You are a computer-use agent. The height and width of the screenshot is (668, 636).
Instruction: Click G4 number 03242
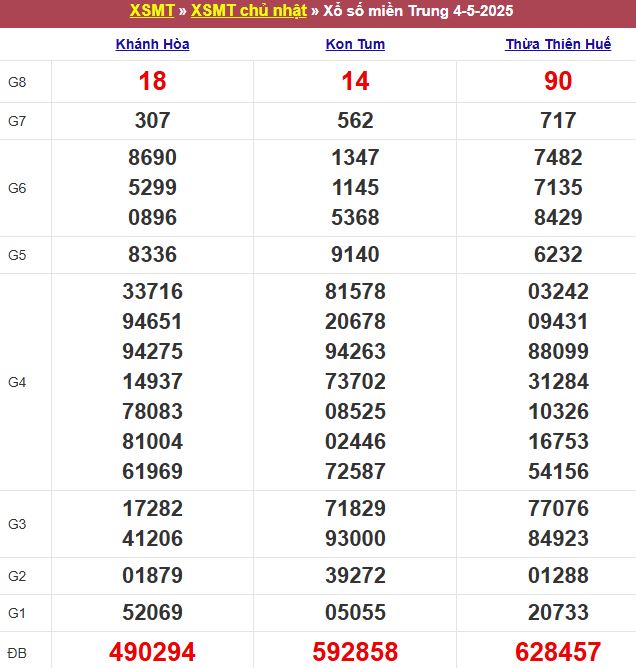pos(558,291)
